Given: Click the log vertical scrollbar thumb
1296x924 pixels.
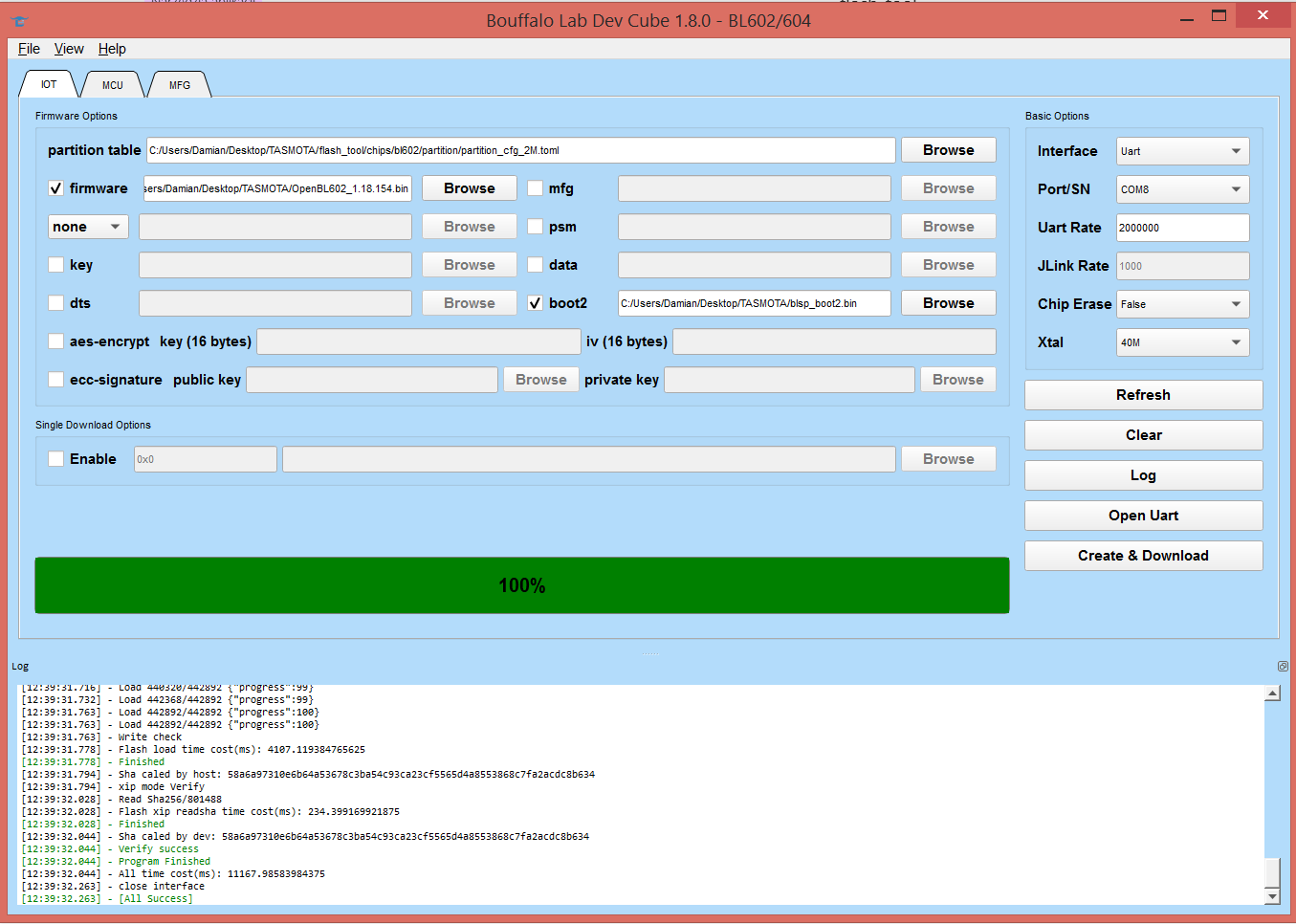Looking at the screenshot, I should (1272, 873).
